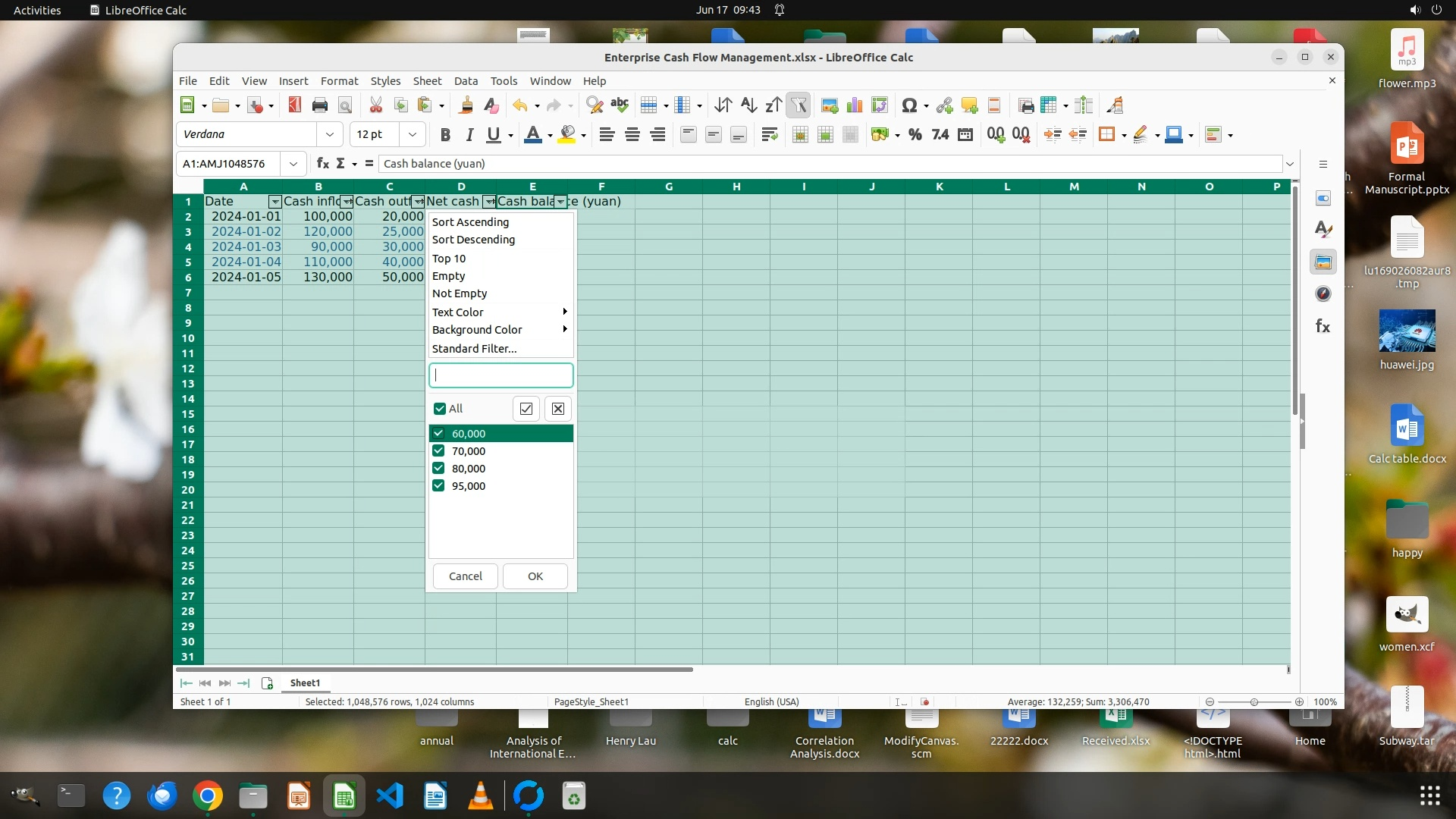Click the Sort Ascending toolbar icon

tap(748, 105)
